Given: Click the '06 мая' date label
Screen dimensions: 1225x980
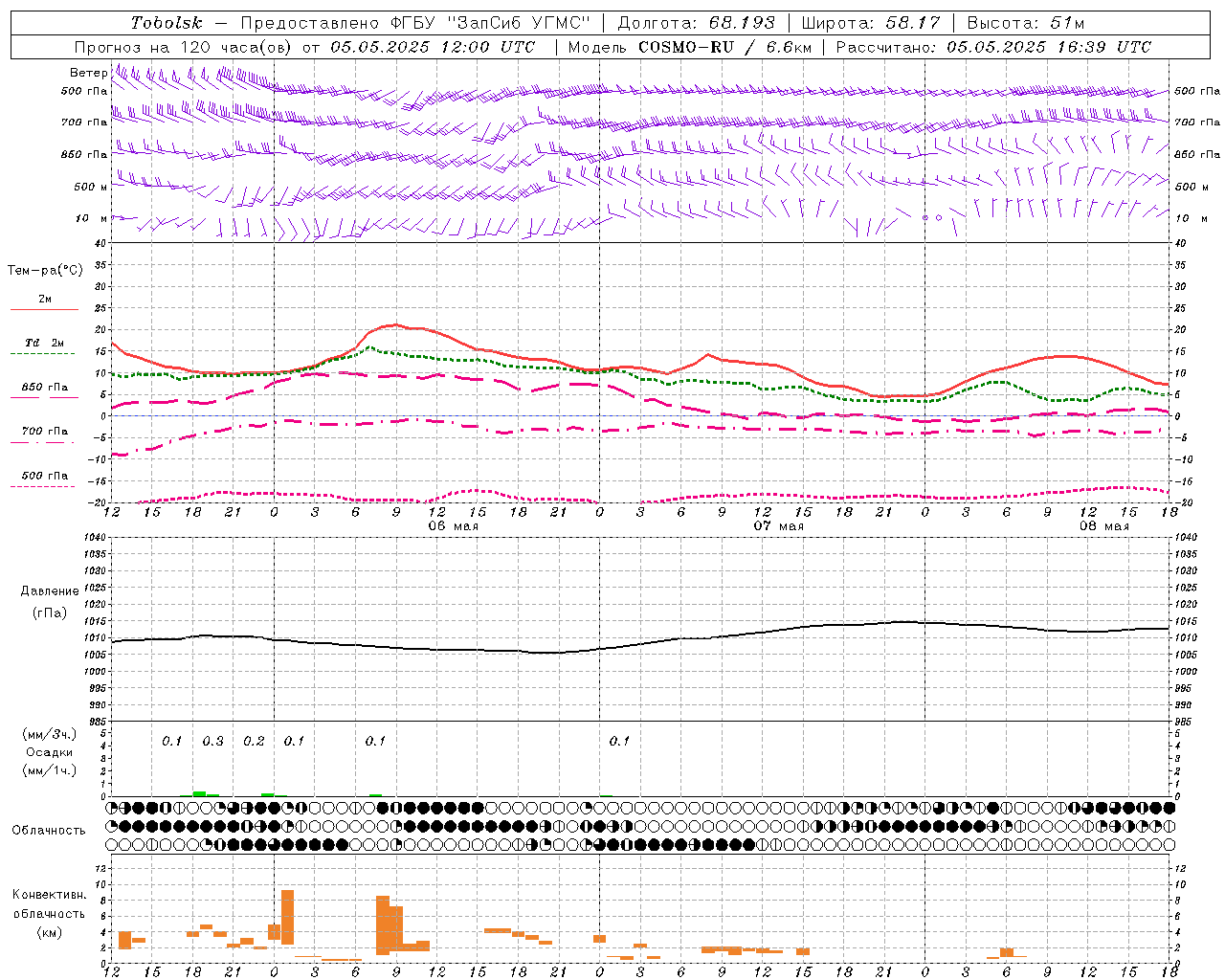Looking at the screenshot, I should click(453, 526).
